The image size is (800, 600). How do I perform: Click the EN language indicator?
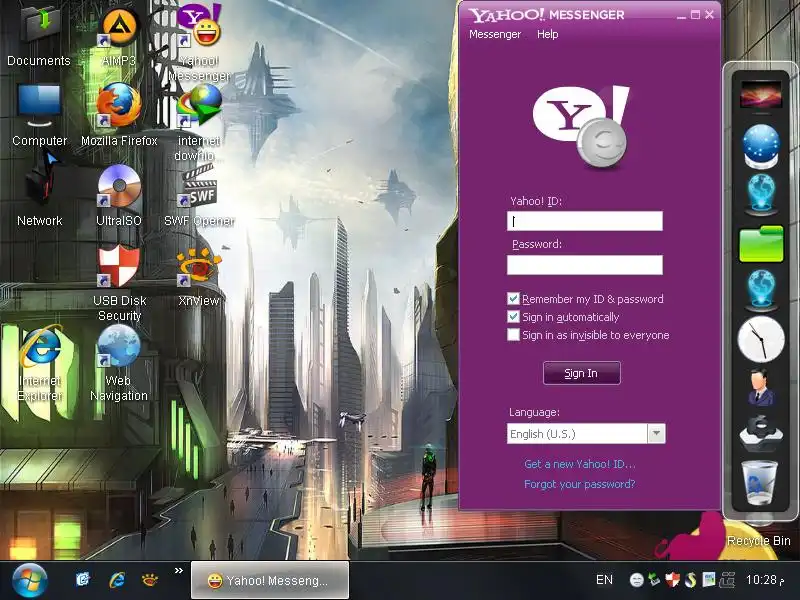click(x=604, y=580)
